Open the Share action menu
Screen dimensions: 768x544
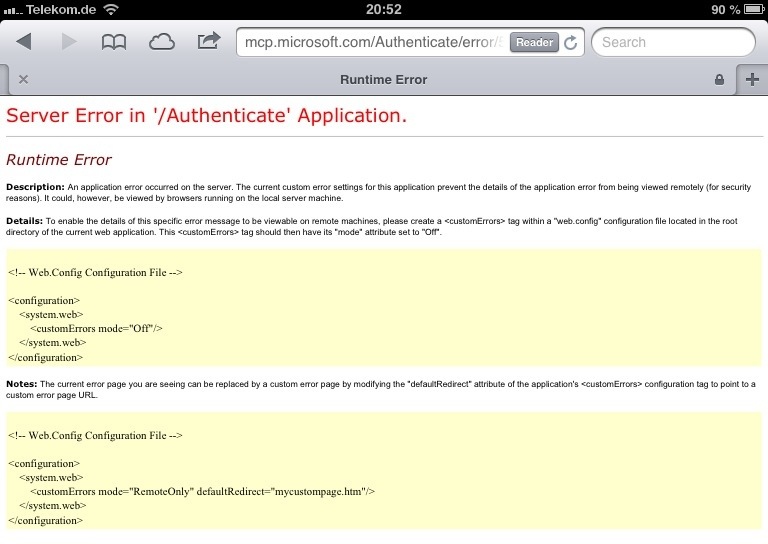click(x=208, y=42)
